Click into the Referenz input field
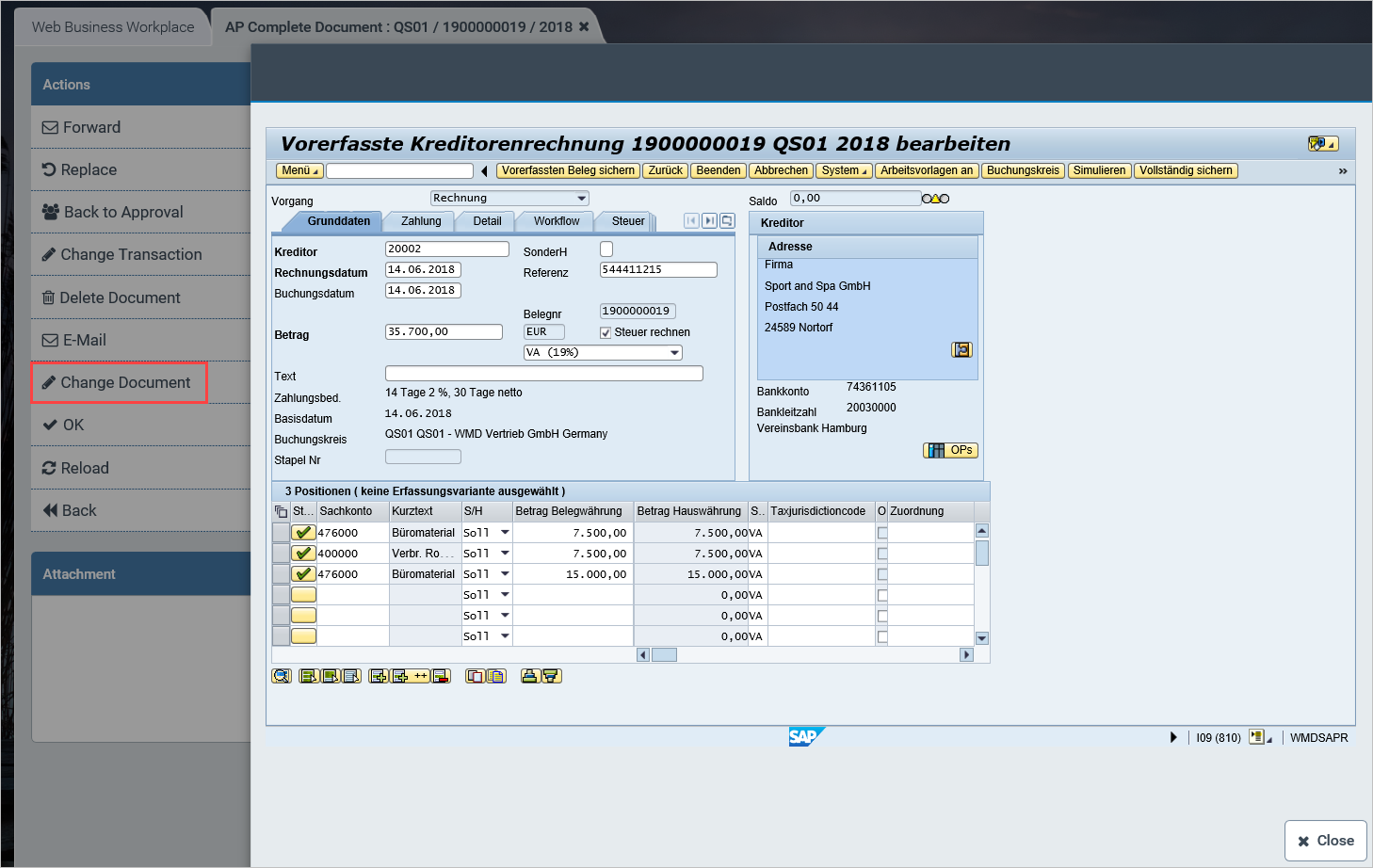This screenshot has width=1373, height=868. 657,270
